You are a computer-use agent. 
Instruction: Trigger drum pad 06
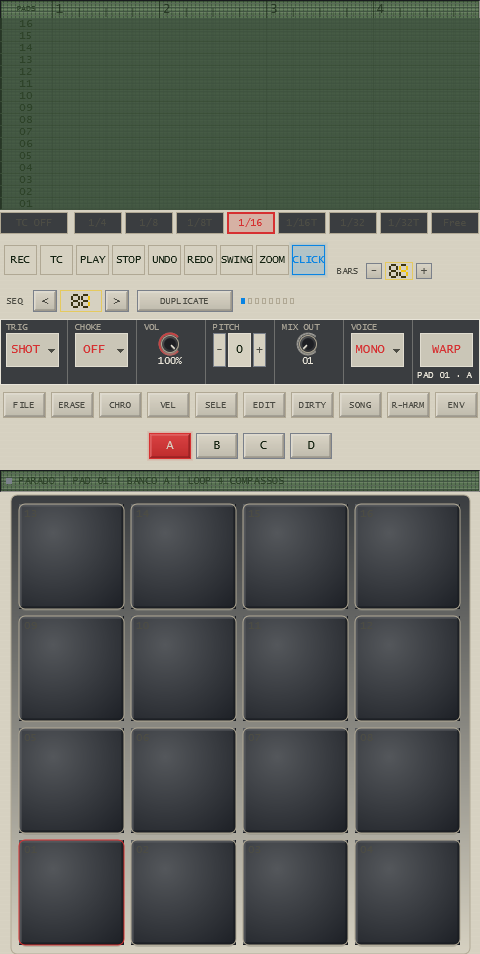pyautogui.click(x=184, y=780)
